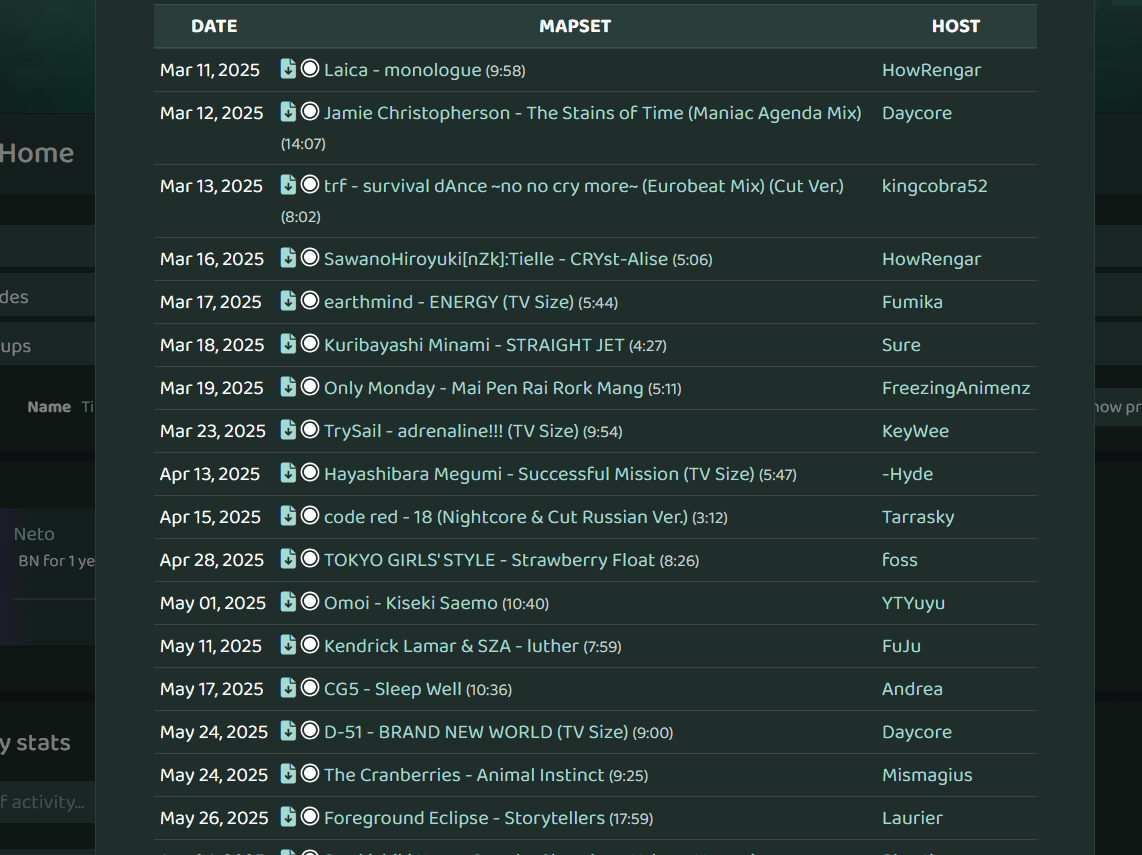1142x855 pixels.
Task: Open Foreground Eclipse - Storytellers link
Action: pyautogui.click(x=465, y=818)
